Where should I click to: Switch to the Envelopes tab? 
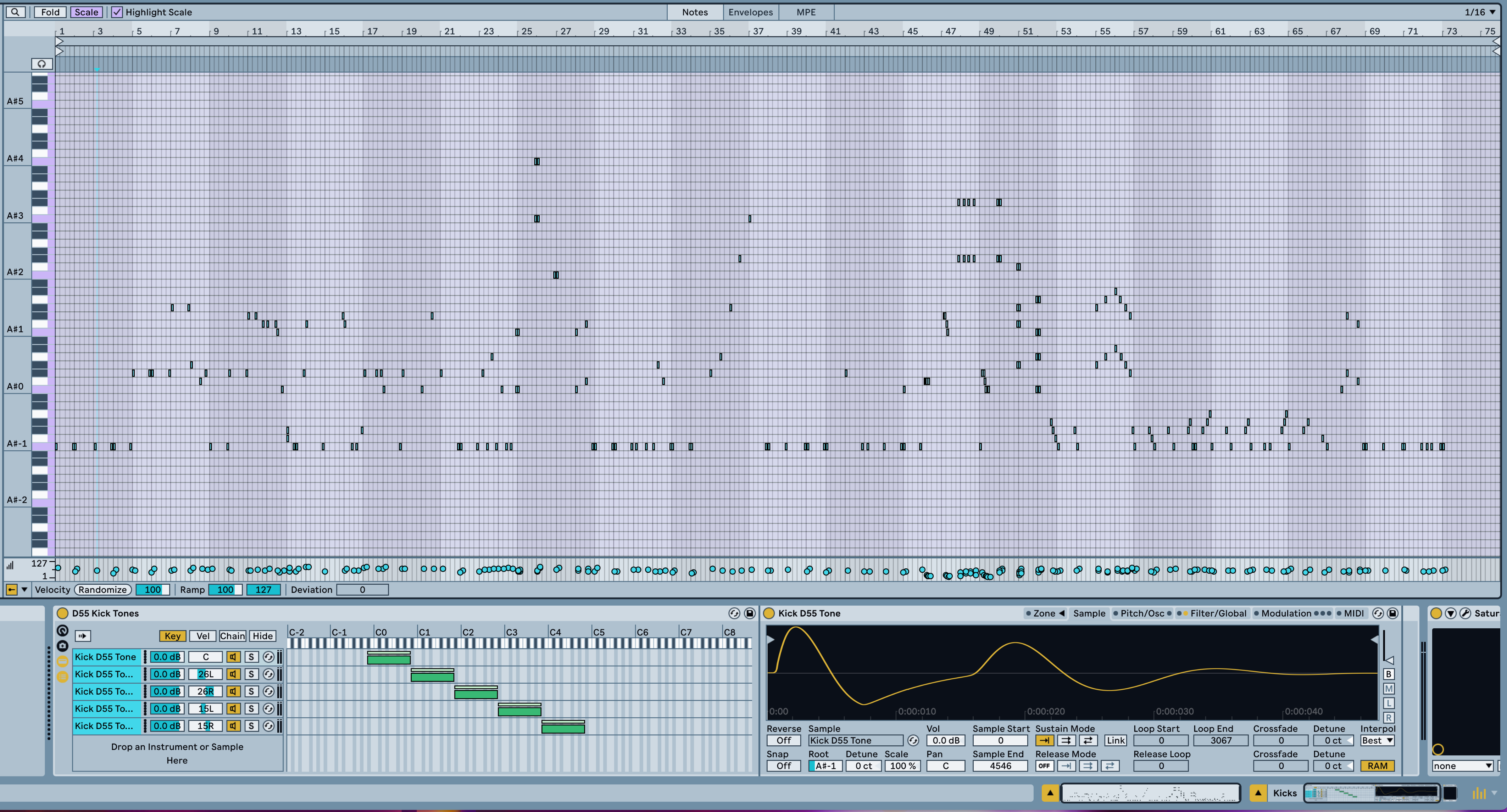coord(751,12)
